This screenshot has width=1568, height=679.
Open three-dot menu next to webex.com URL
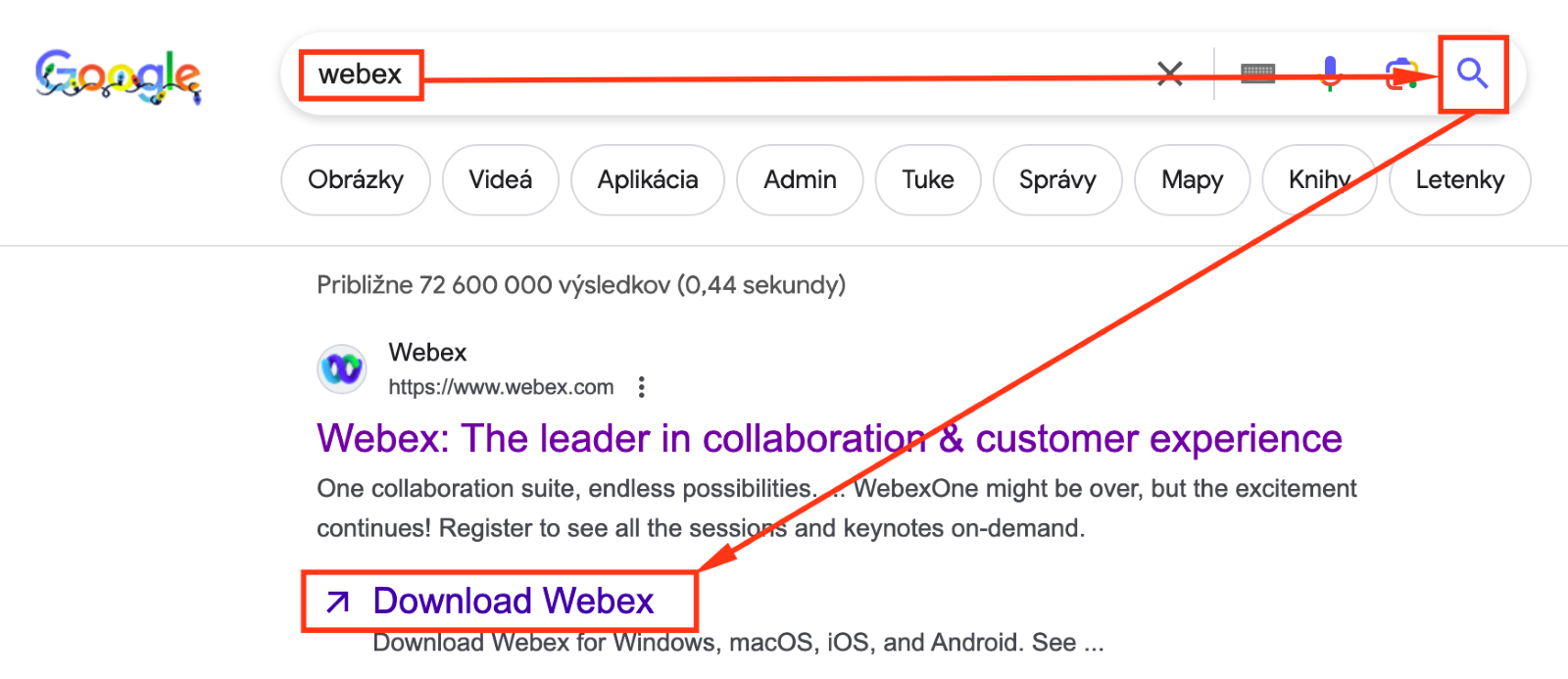coord(642,387)
